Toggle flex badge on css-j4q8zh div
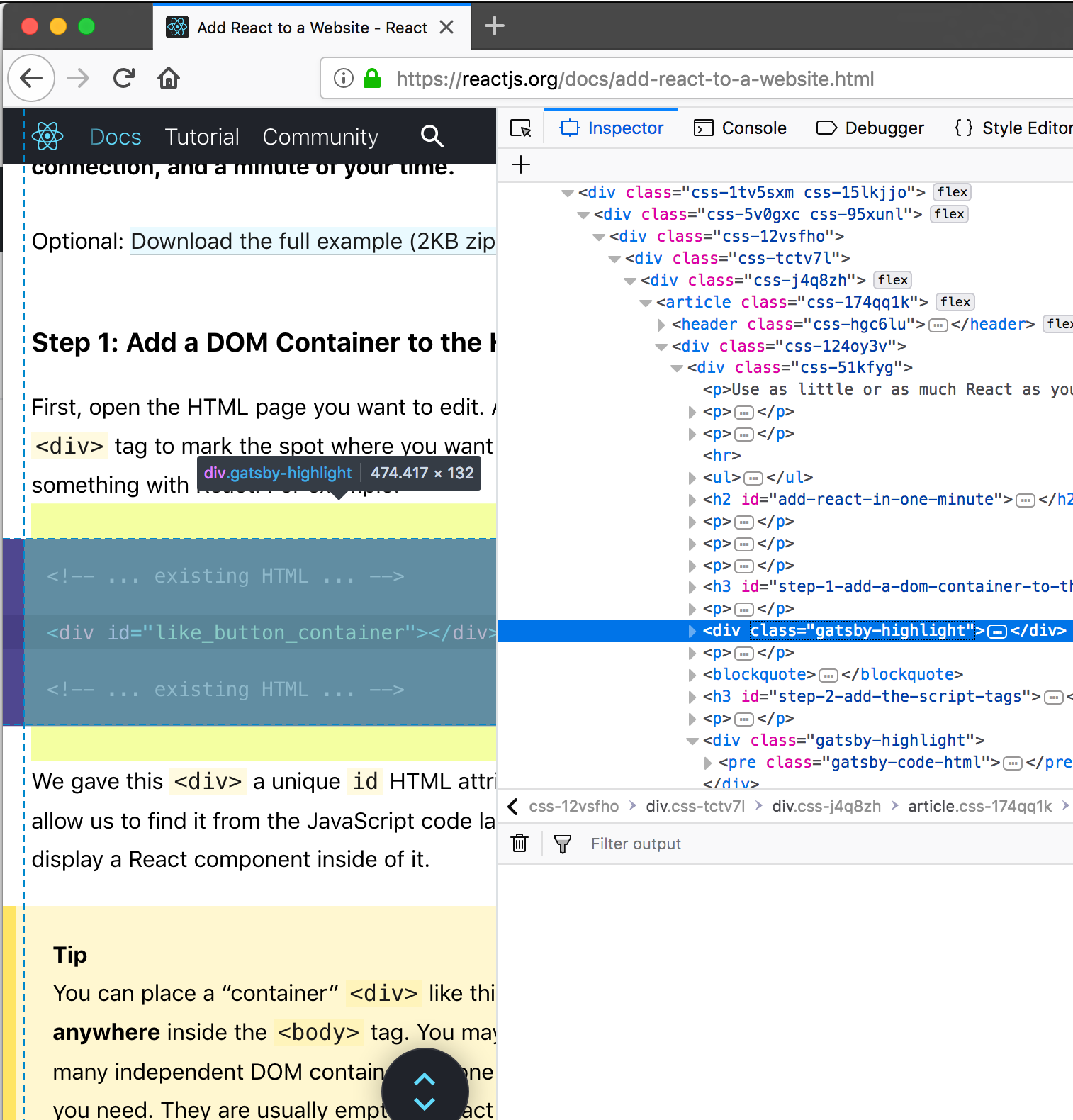Viewport: 1073px width, 1120px height. (x=892, y=280)
